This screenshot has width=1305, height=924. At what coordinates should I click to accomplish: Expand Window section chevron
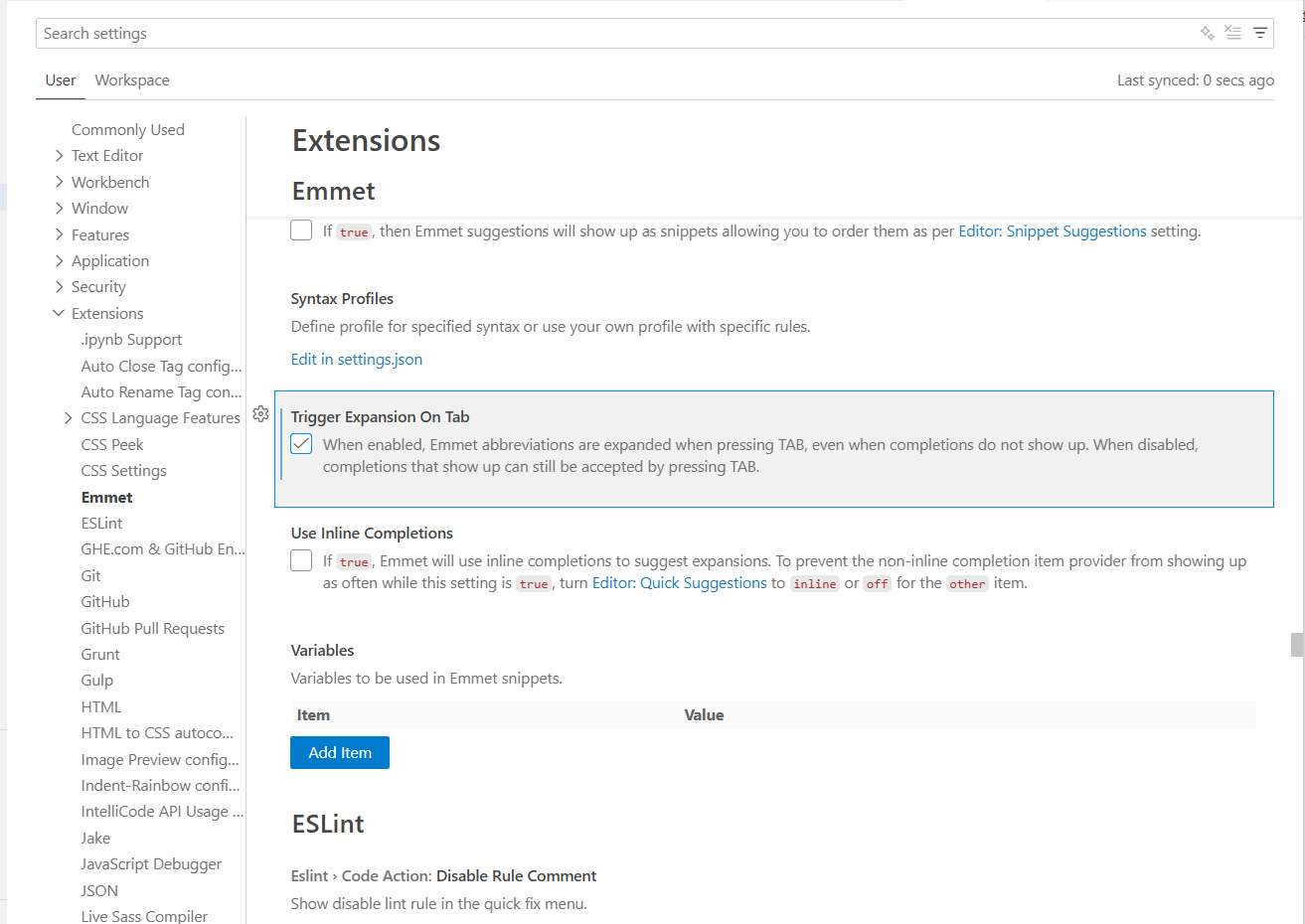60,208
